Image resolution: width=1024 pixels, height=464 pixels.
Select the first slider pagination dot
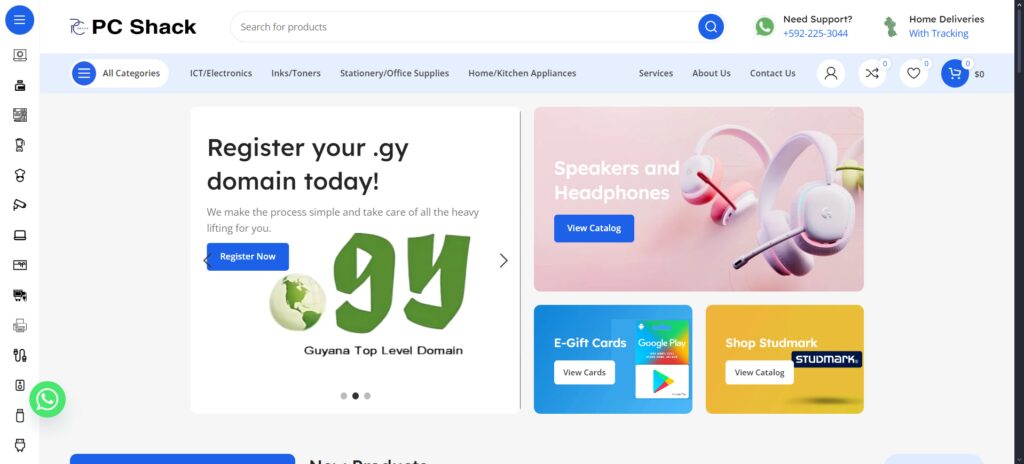tap(344, 396)
